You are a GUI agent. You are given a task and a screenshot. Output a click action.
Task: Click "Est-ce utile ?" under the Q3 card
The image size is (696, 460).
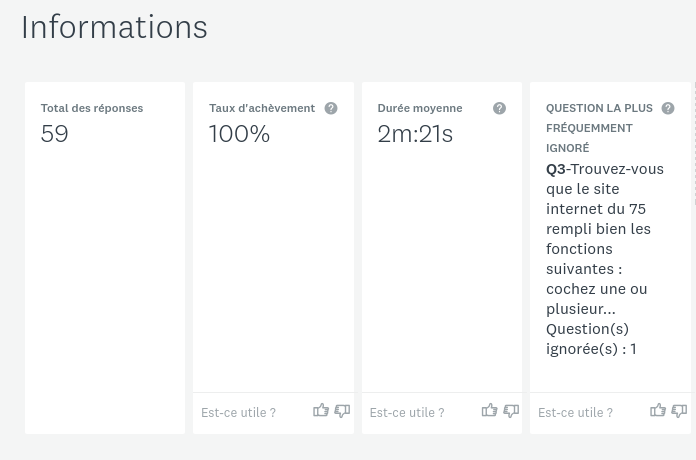point(575,412)
